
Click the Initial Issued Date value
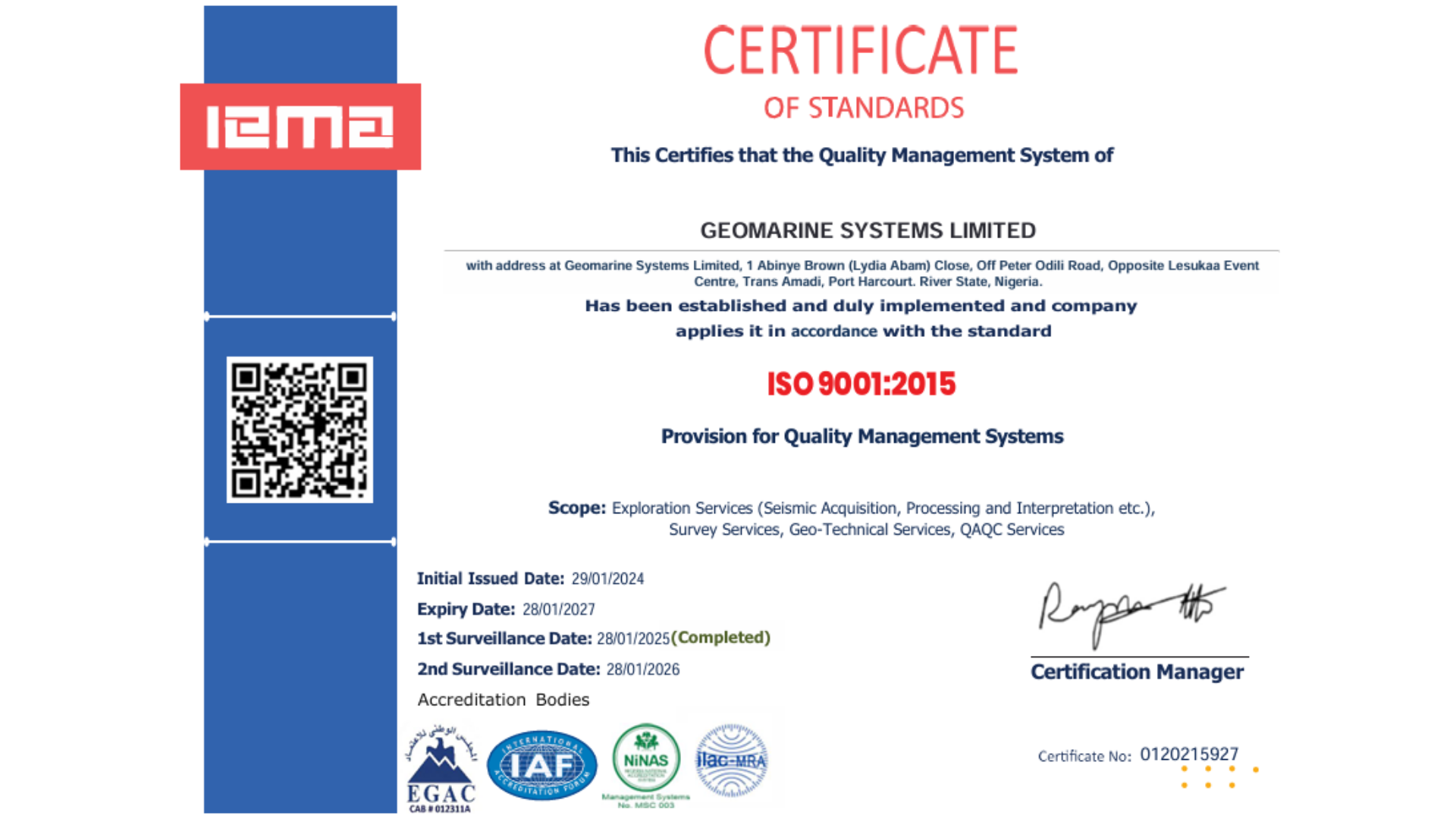pos(607,579)
